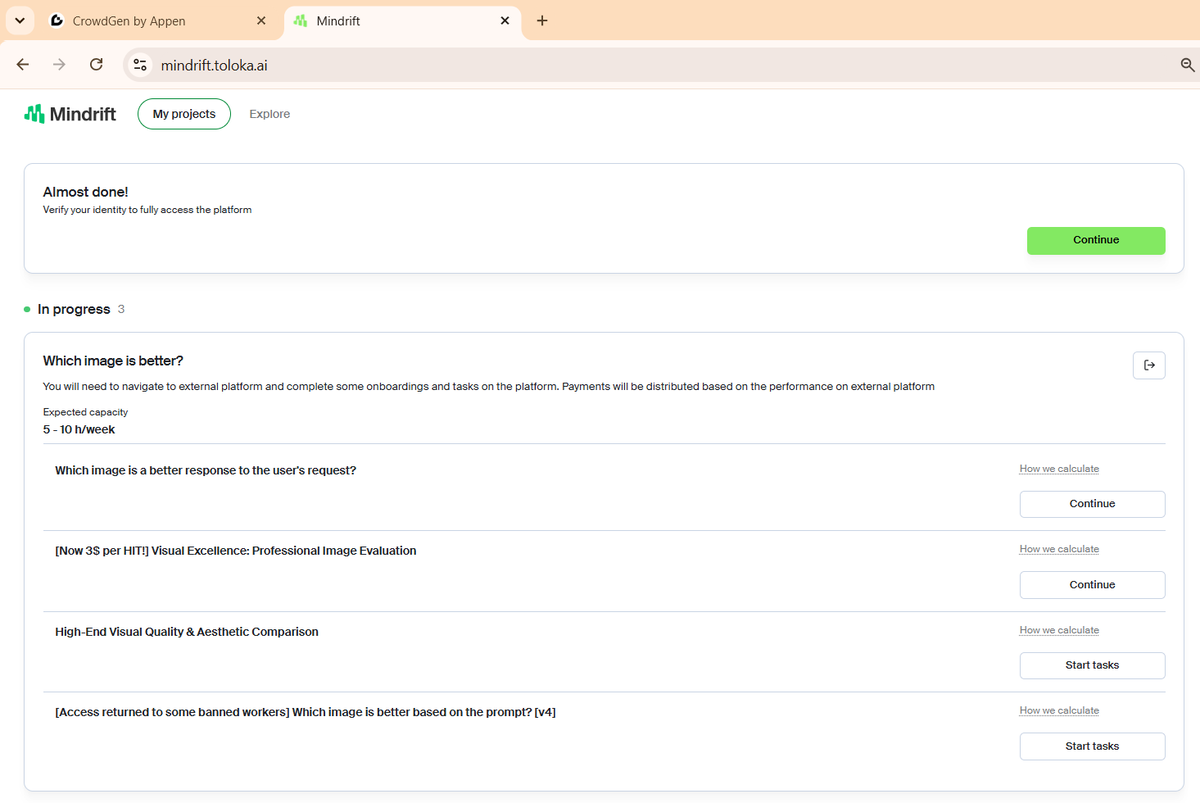Click 'Which image is a better response' task title

[206, 470]
